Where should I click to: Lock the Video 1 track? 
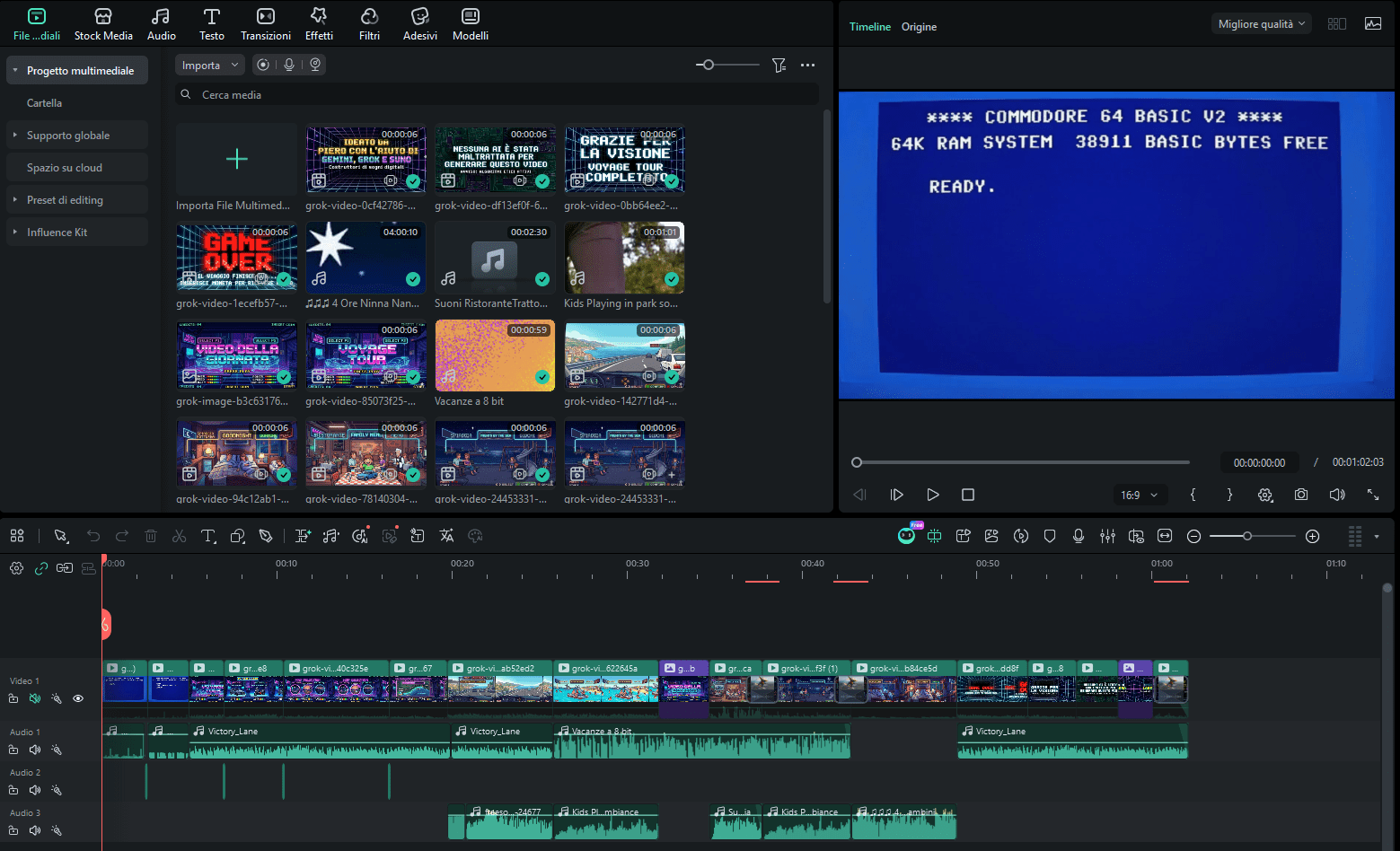13,698
